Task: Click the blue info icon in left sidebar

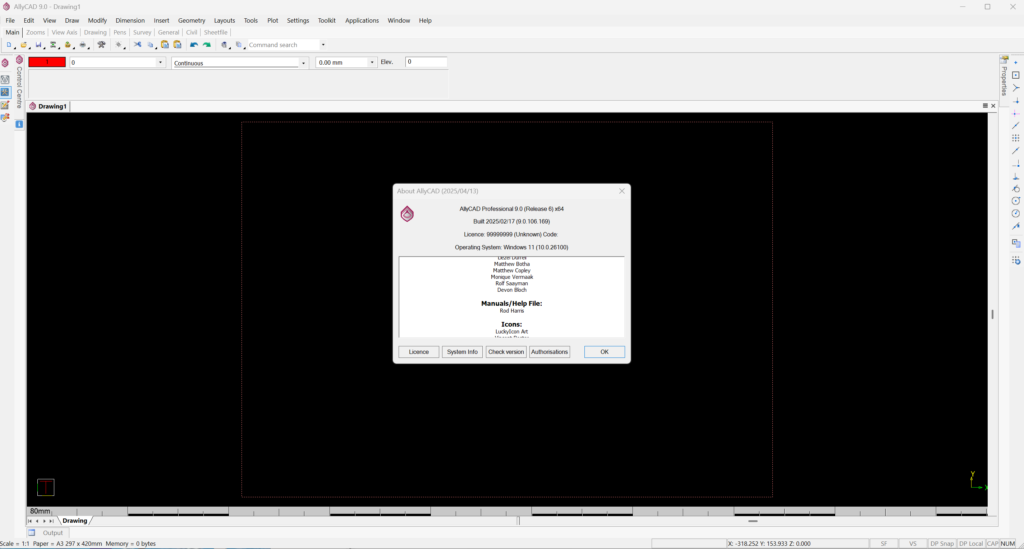Action: 19,124
